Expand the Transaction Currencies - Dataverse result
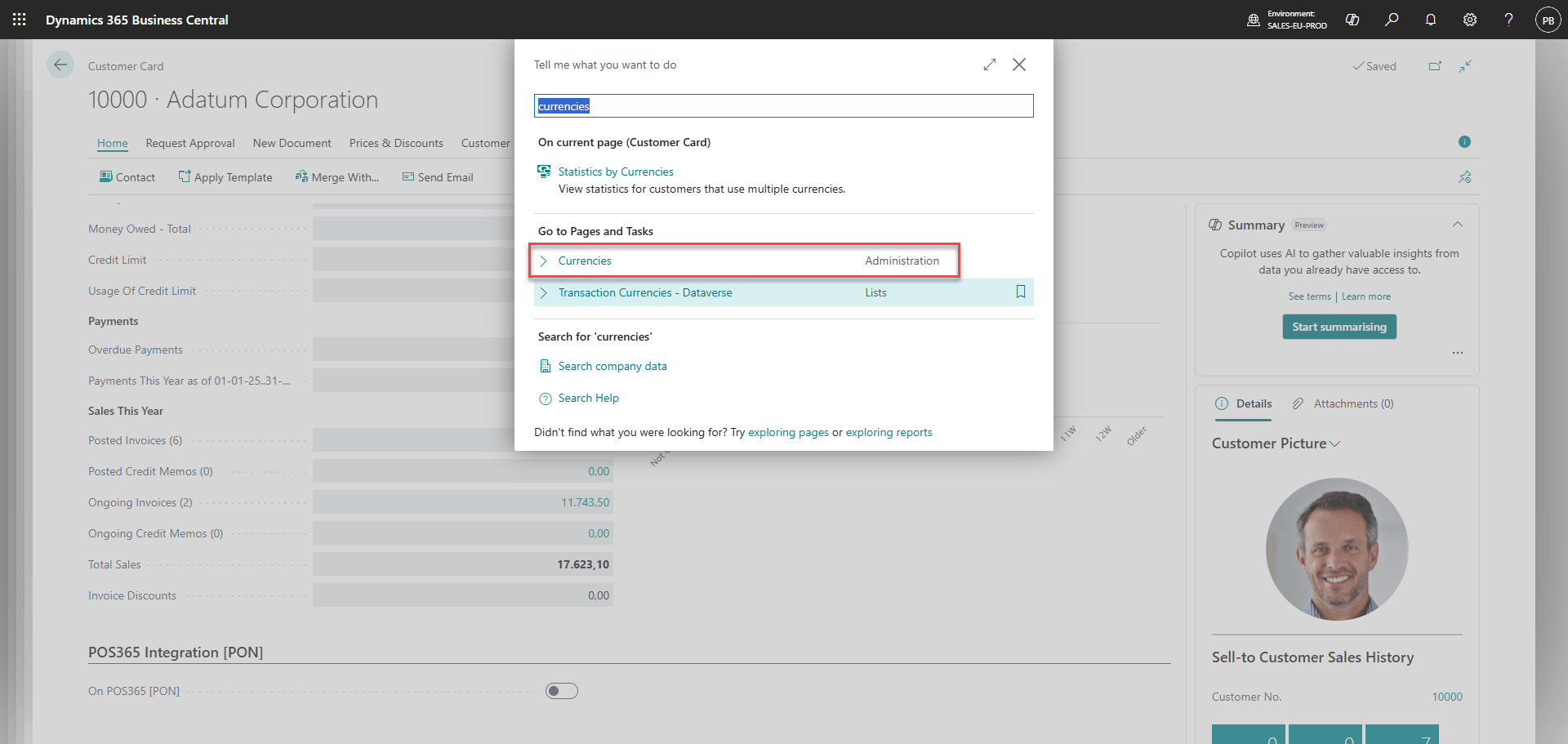The image size is (1568, 744). [x=544, y=292]
